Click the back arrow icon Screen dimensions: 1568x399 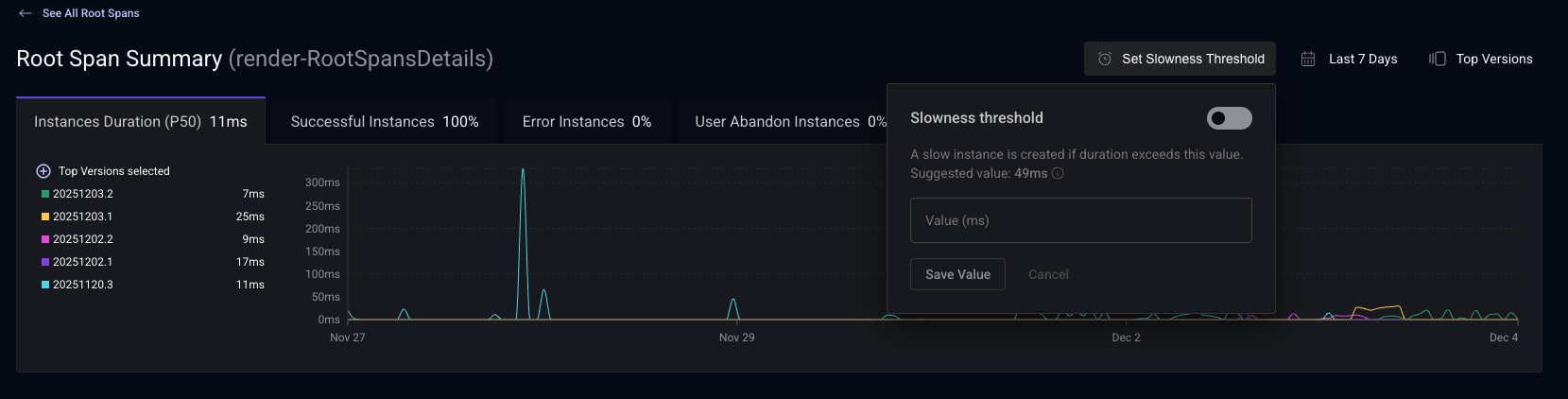pos(25,13)
